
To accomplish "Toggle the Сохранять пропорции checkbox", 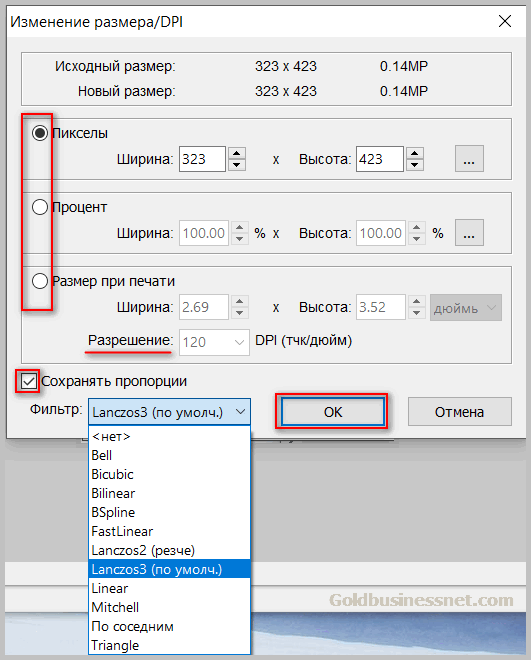I will 28,381.
